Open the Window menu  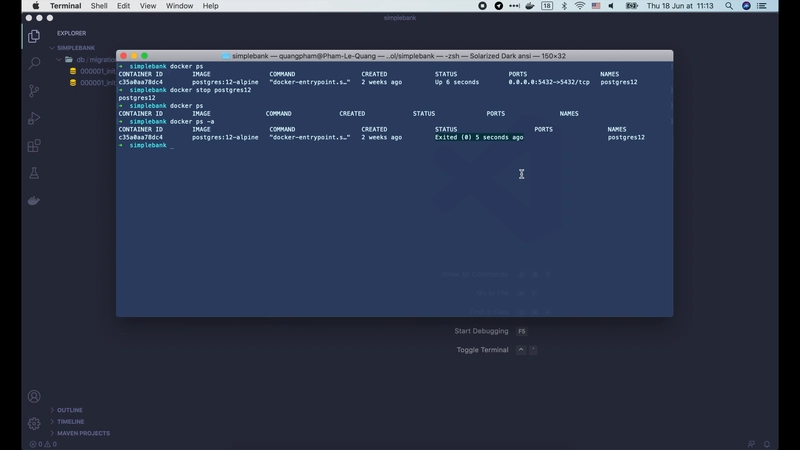pyautogui.click(x=179, y=6)
